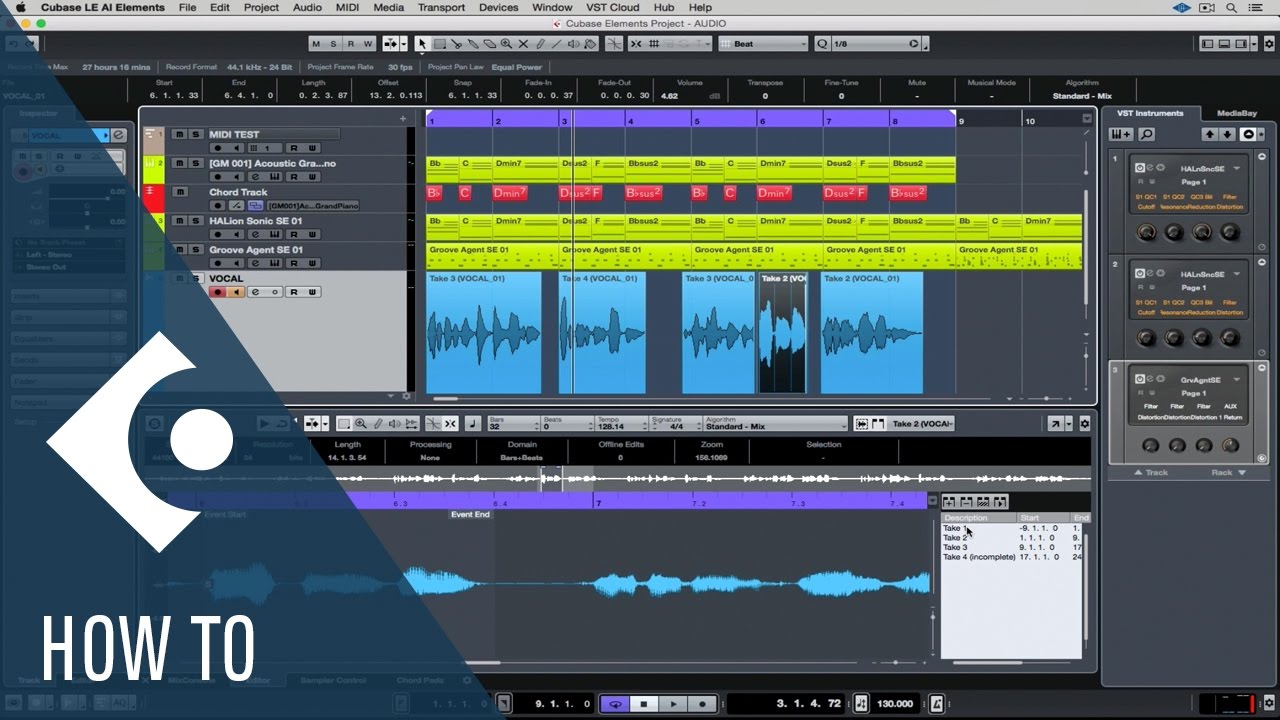Select Take 4 (incomplete) region row
The height and width of the screenshot is (720, 1280).
pyautogui.click(x=1010, y=556)
